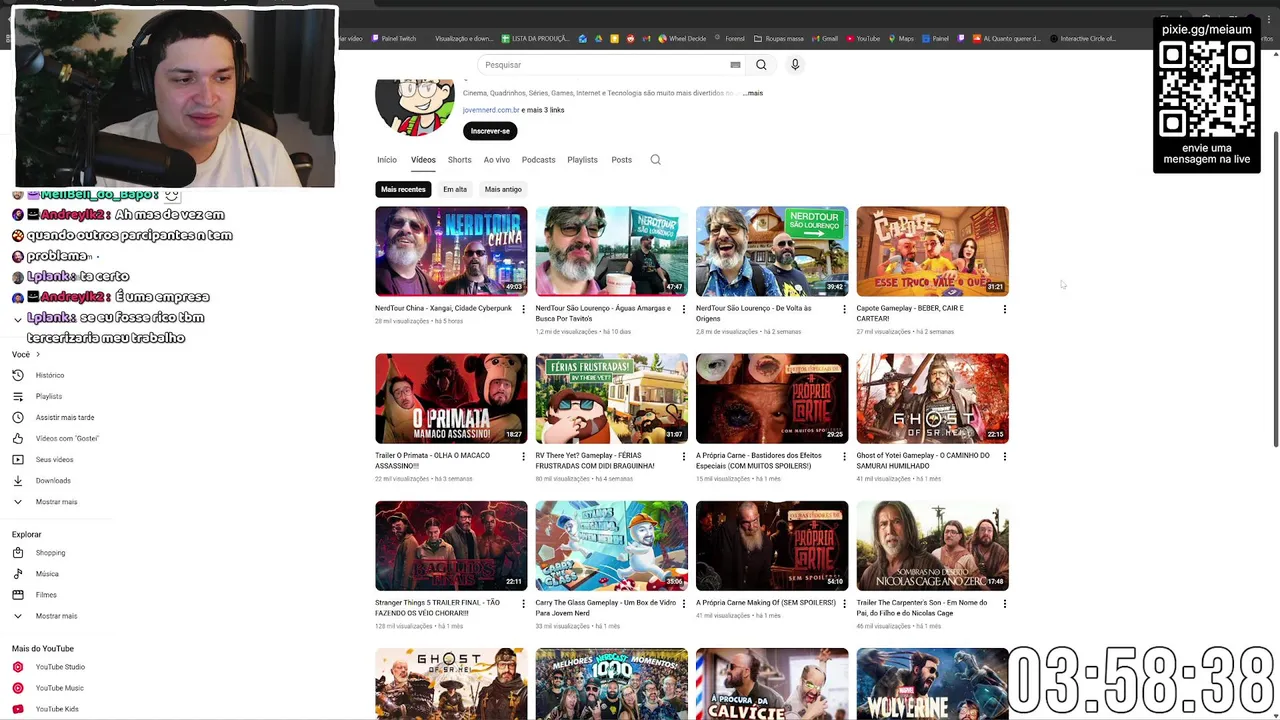This screenshot has width=1280, height=720.
Task: Open the Roupas massa bookmarks folder
Action: [x=779, y=39]
